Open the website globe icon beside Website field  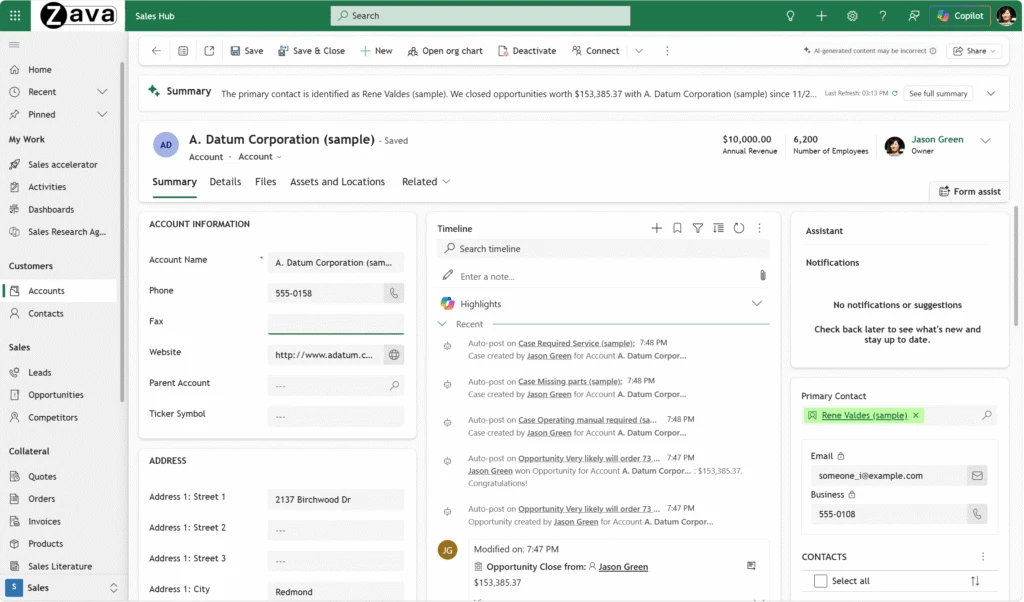click(x=394, y=354)
